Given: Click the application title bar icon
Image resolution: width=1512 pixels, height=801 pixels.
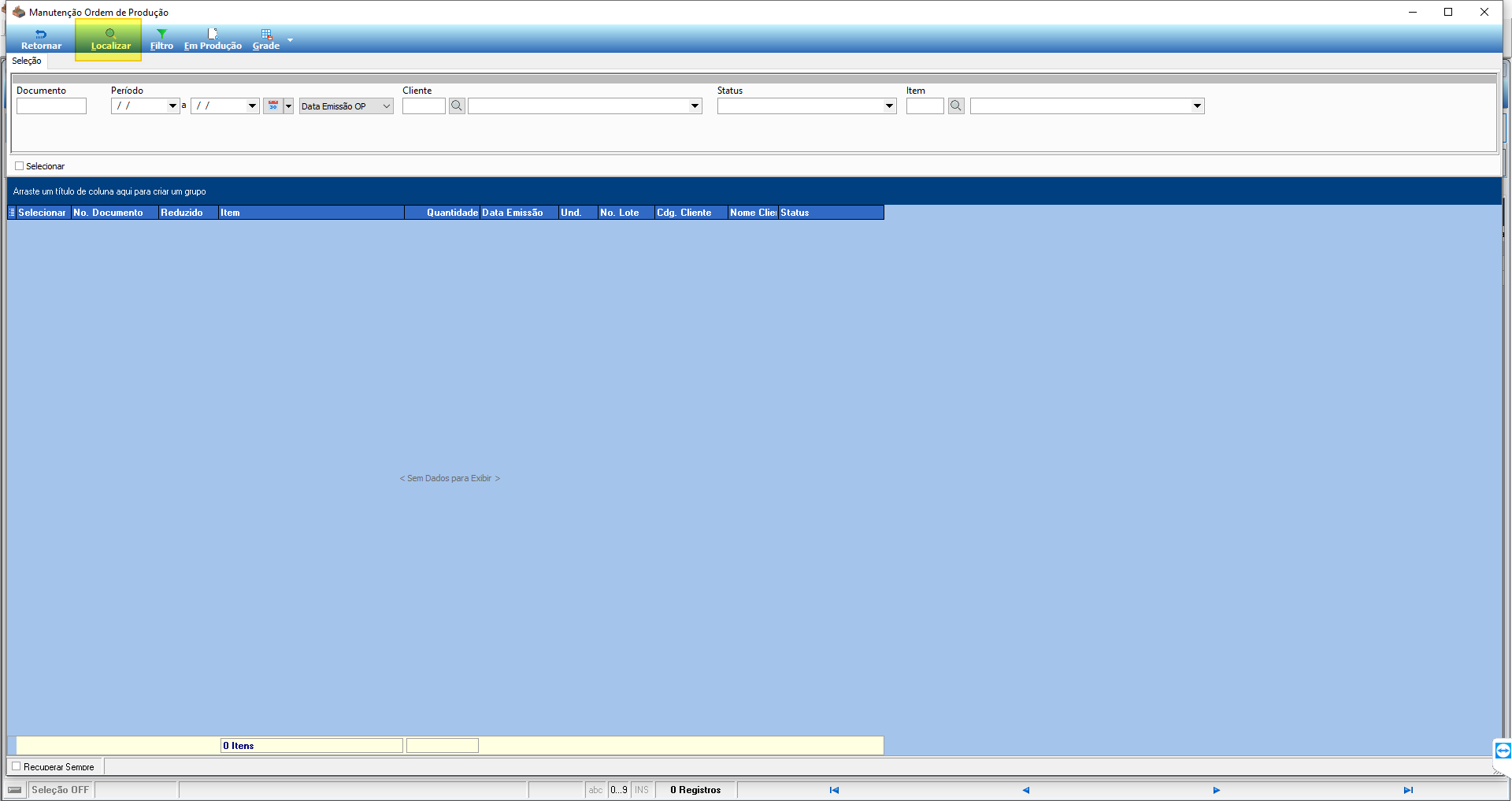Looking at the screenshot, I should [19, 12].
